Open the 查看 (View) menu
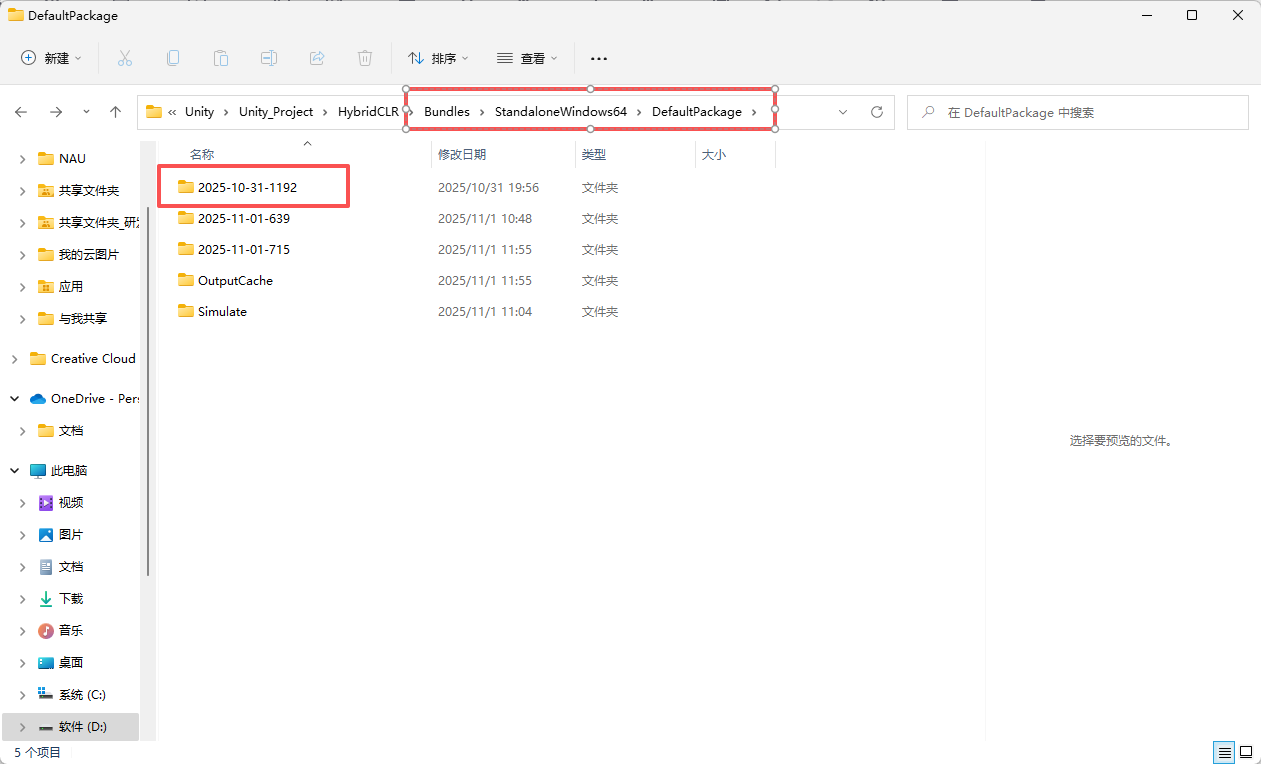Viewport: 1261px width, 764px height. click(528, 58)
